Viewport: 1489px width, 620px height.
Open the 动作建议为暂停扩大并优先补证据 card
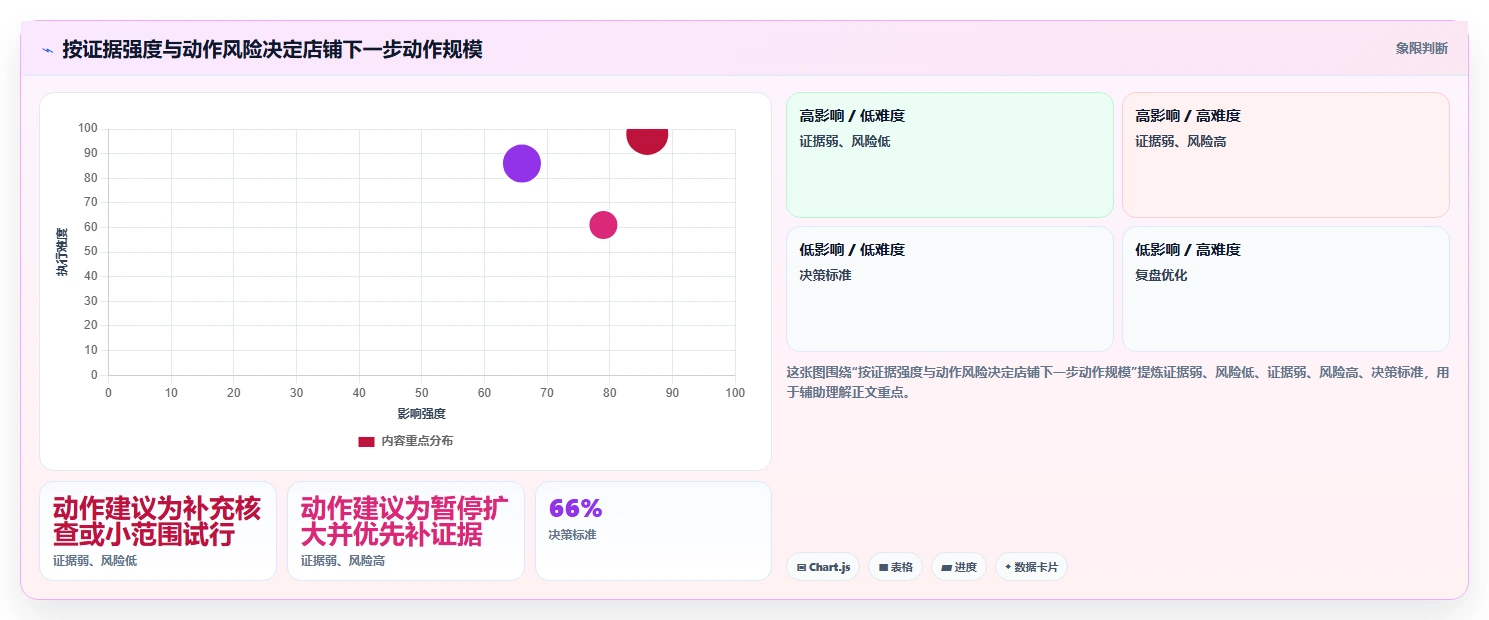click(x=406, y=531)
